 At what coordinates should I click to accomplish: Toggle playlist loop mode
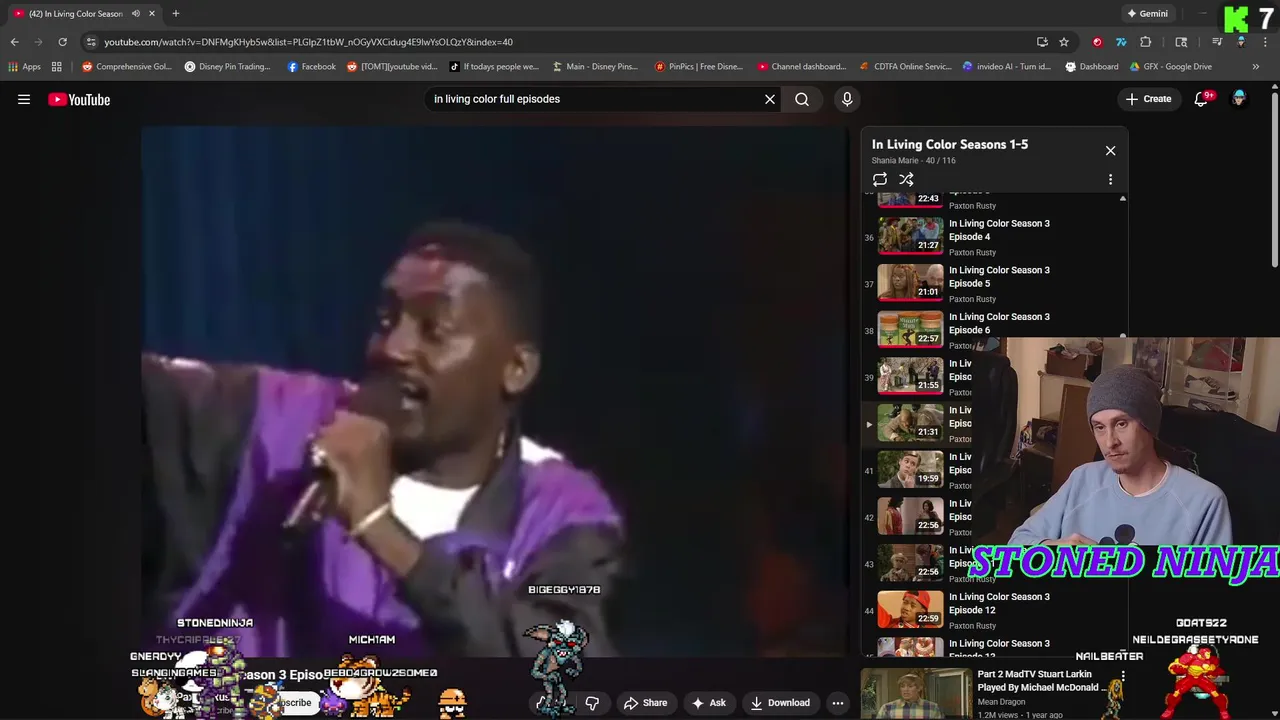(x=880, y=180)
